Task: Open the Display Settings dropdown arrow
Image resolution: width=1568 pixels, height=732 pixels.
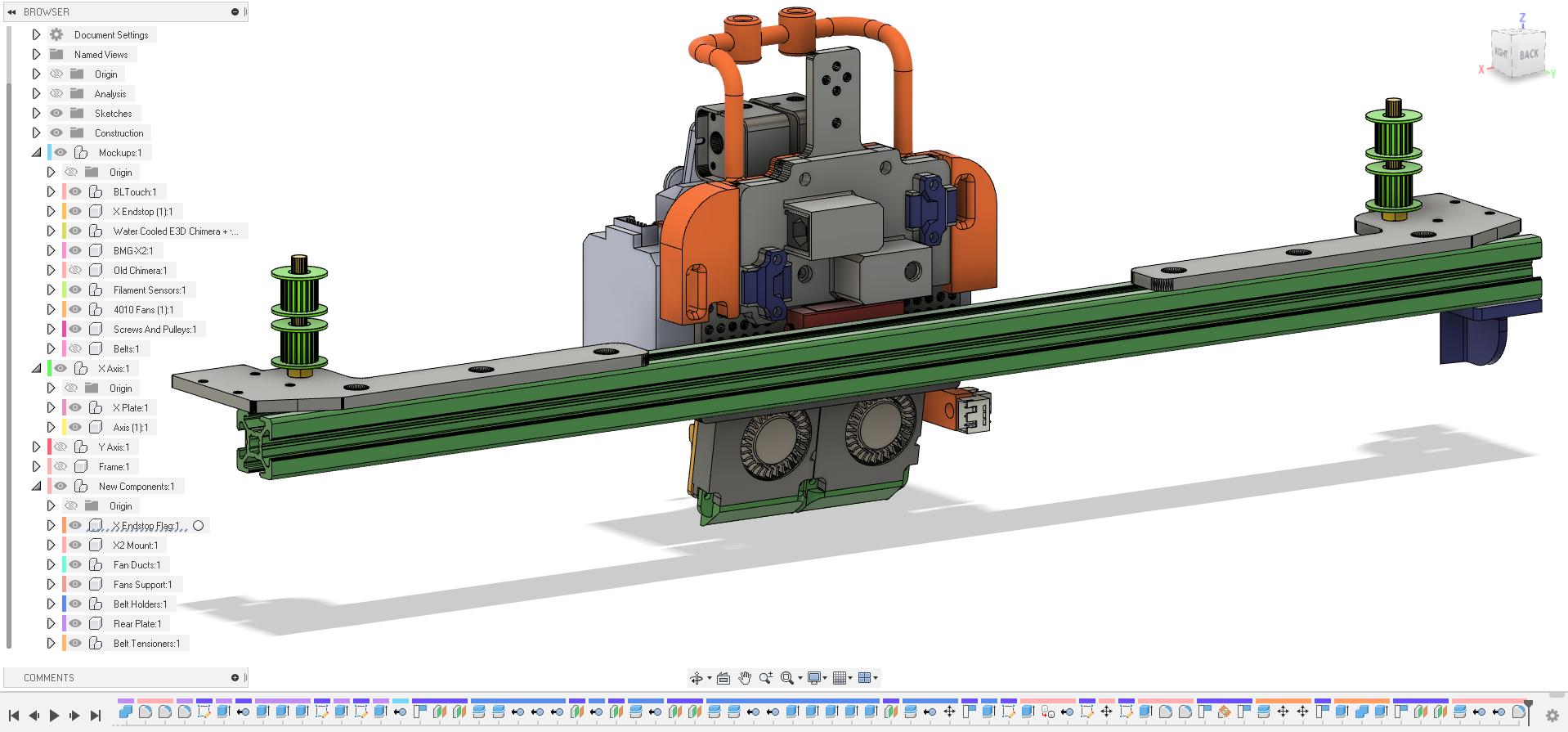Action: [x=825, y=678]
